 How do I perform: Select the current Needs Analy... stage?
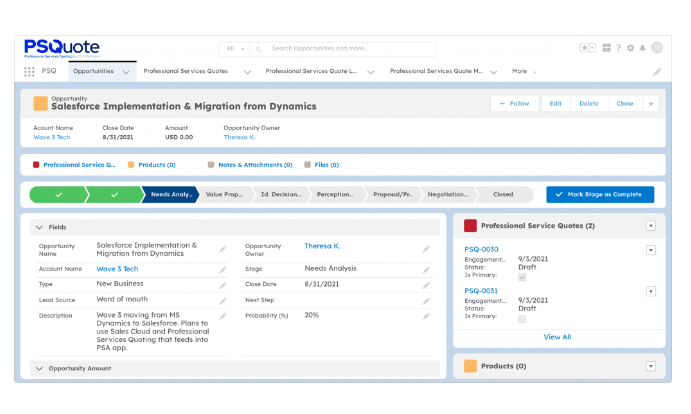coord(171,194)
